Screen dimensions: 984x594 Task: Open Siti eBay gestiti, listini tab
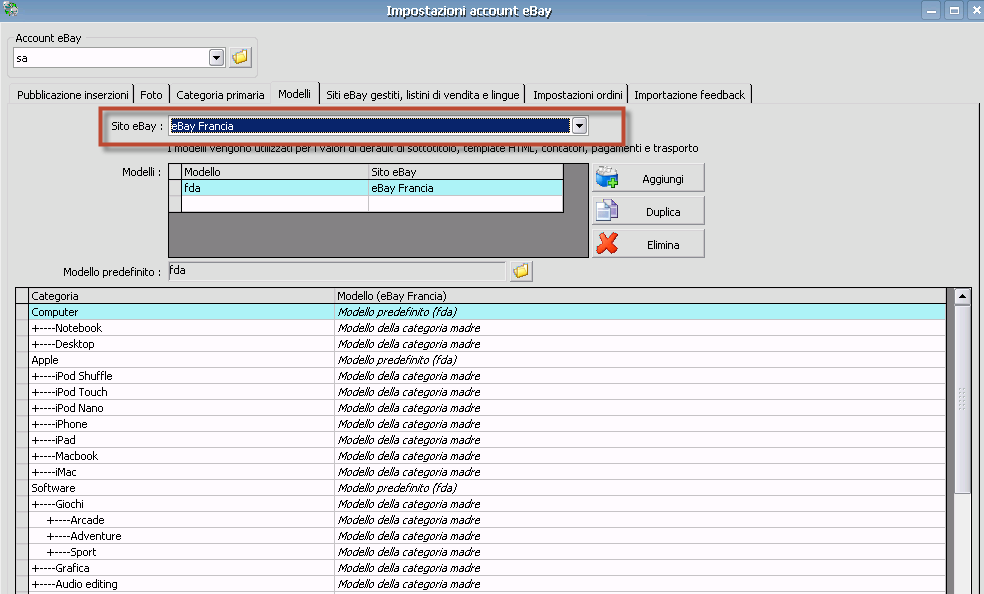pyautogui.click(x=423, y=95)
